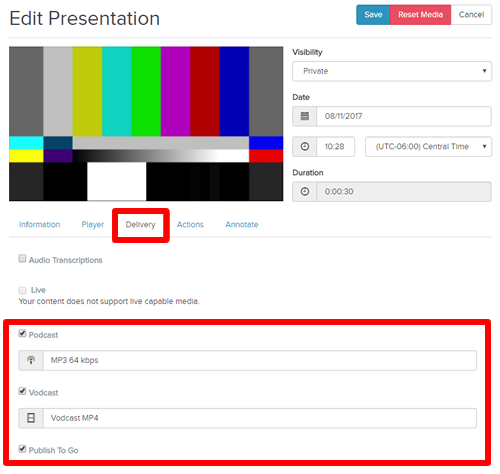This screenshot has width=500, height=474.
Task: Uncheck the Podcast checkbox
Action: [22, 333]
